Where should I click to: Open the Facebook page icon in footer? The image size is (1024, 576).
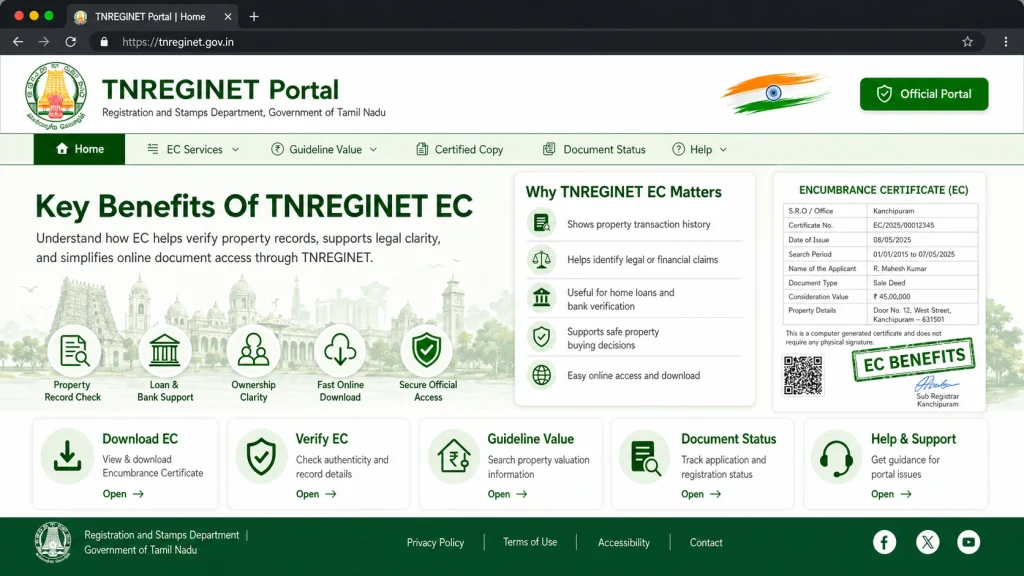tap(884, 542)
